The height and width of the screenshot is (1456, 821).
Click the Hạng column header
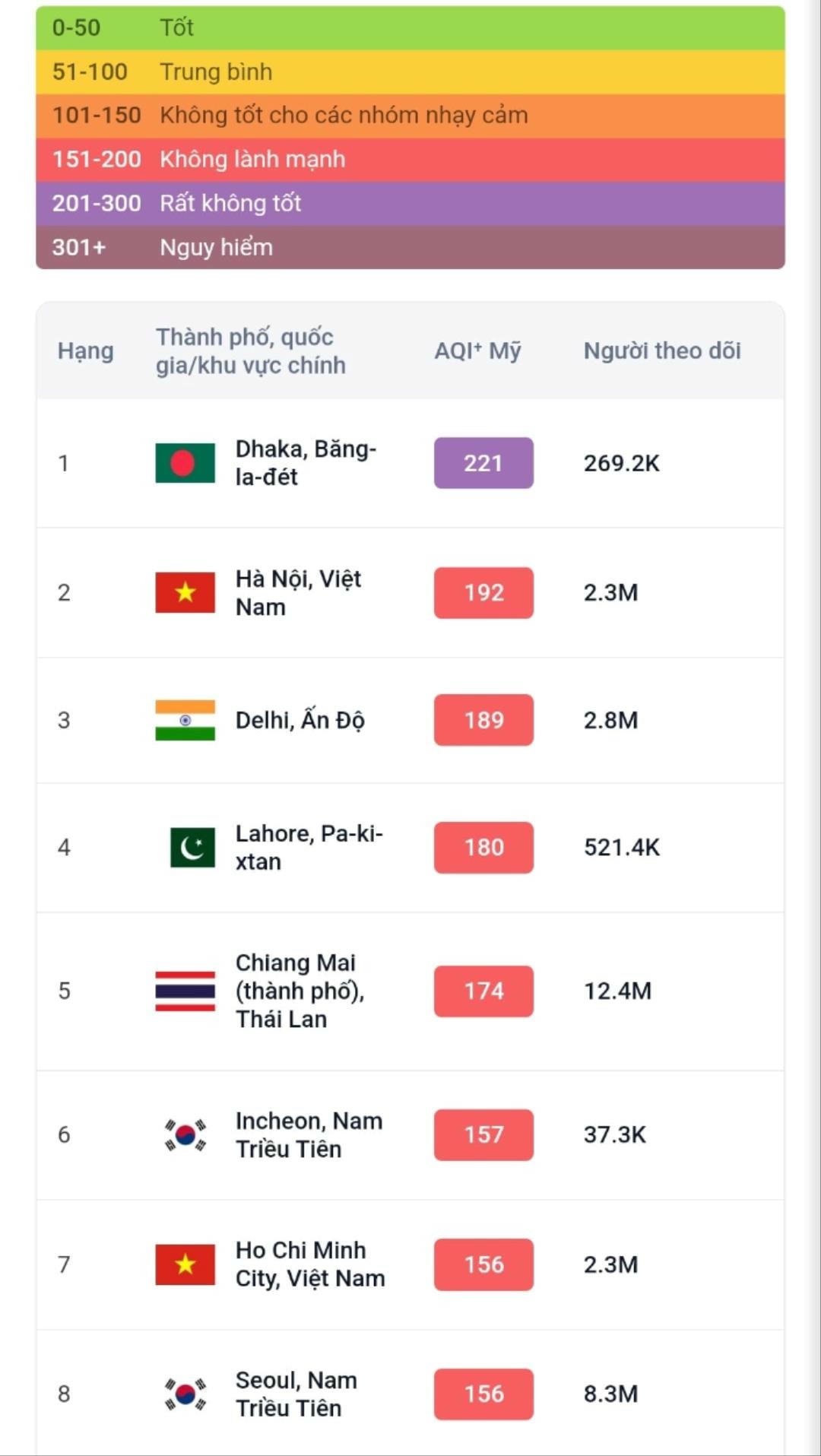click(x=85, y=351)
